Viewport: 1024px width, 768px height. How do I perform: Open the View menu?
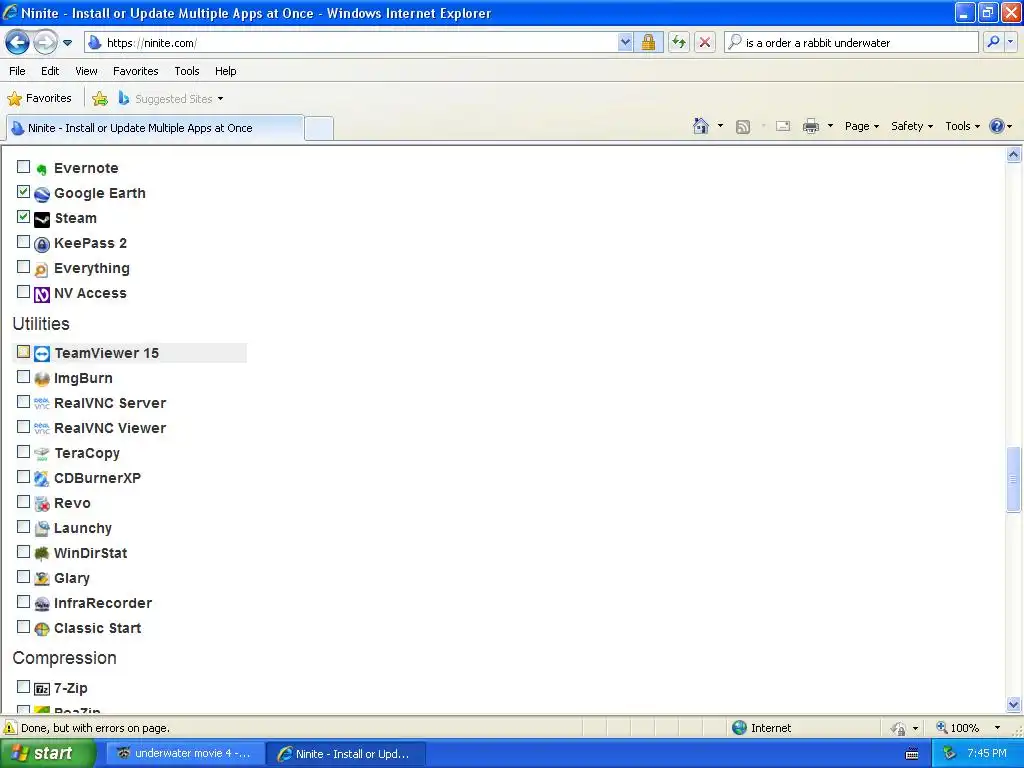86,71
